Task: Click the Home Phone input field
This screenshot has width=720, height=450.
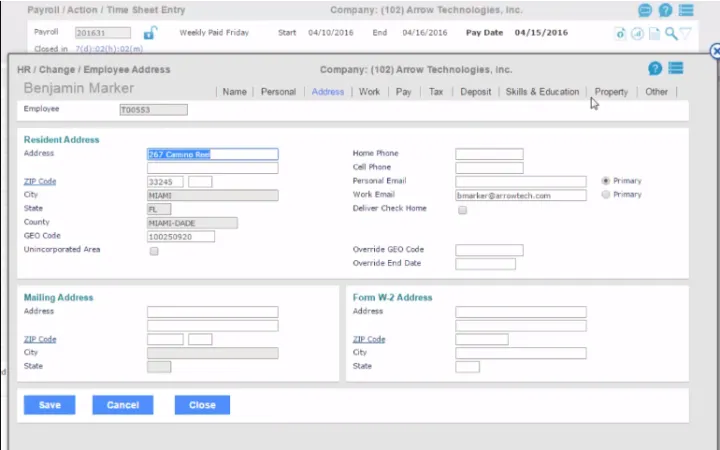Action: click(489, 154)
